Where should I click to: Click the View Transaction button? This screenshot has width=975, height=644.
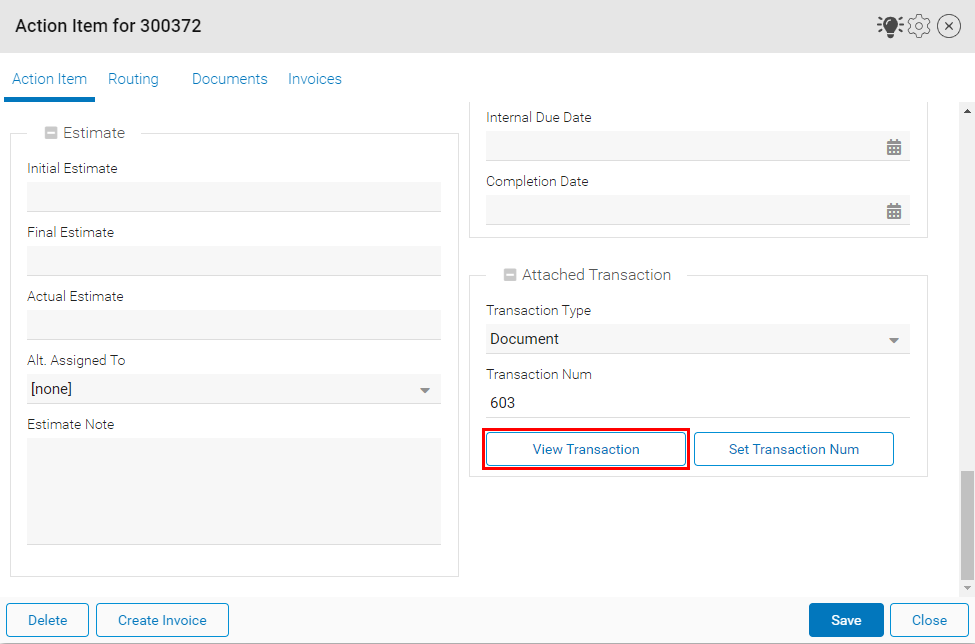586,449
